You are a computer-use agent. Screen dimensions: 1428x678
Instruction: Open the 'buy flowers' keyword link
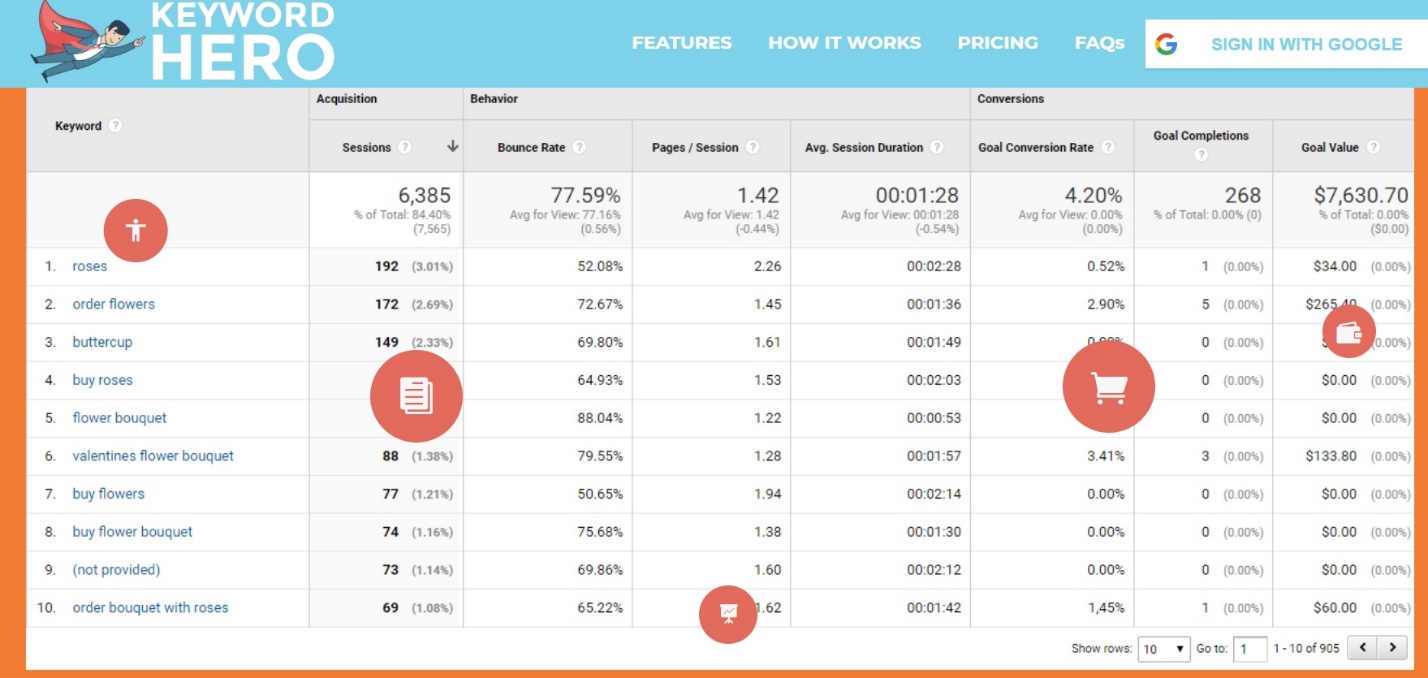(108, 494)
